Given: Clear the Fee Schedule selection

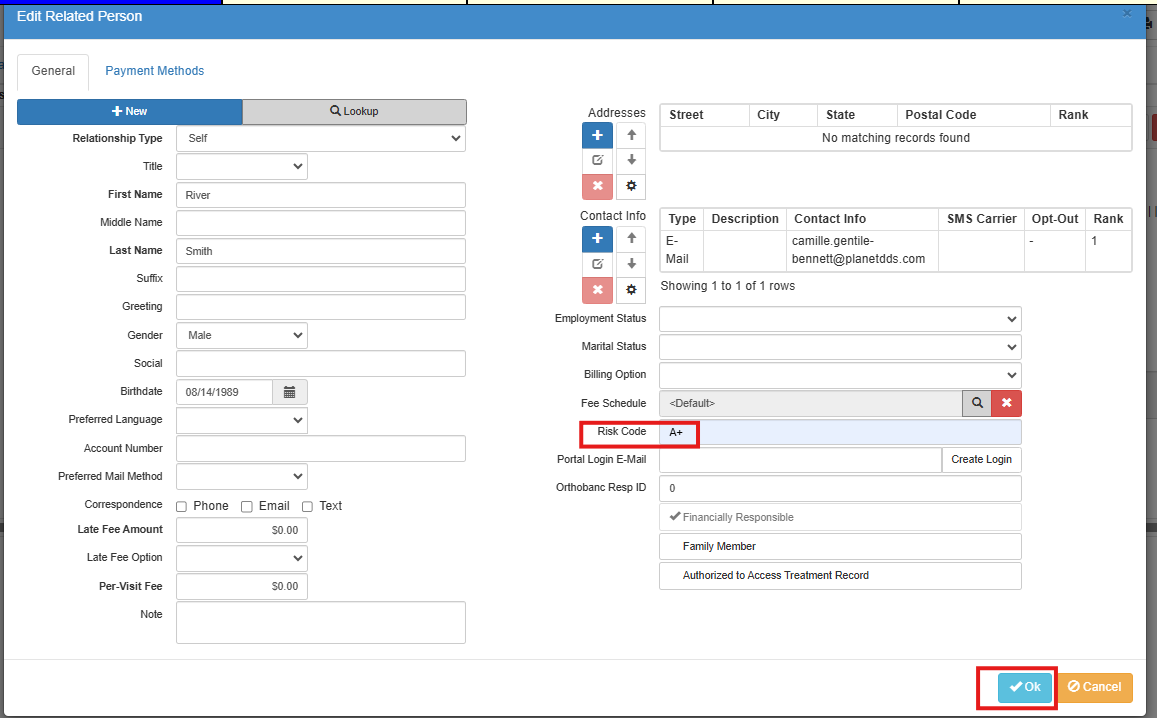Looking at the screenshot, I should pyautogui.click(x=1006, y=403).
